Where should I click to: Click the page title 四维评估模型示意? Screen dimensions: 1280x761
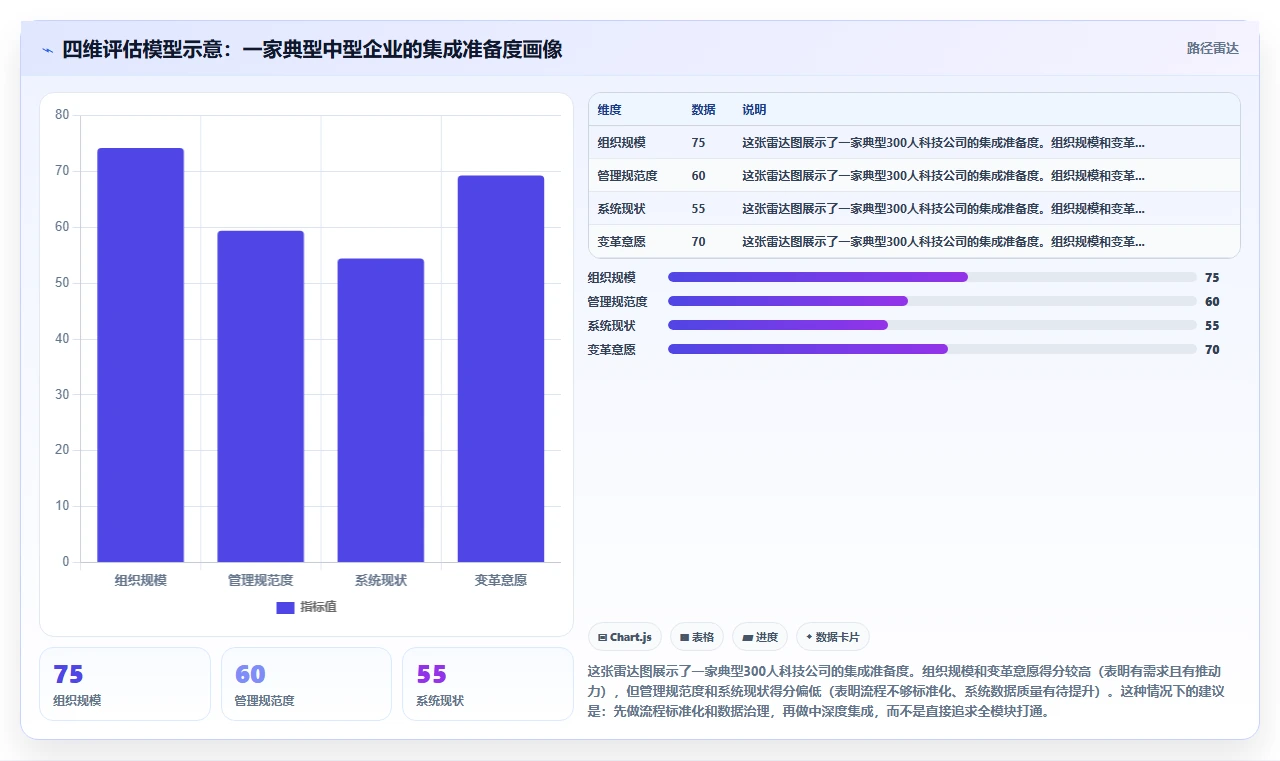312,49
